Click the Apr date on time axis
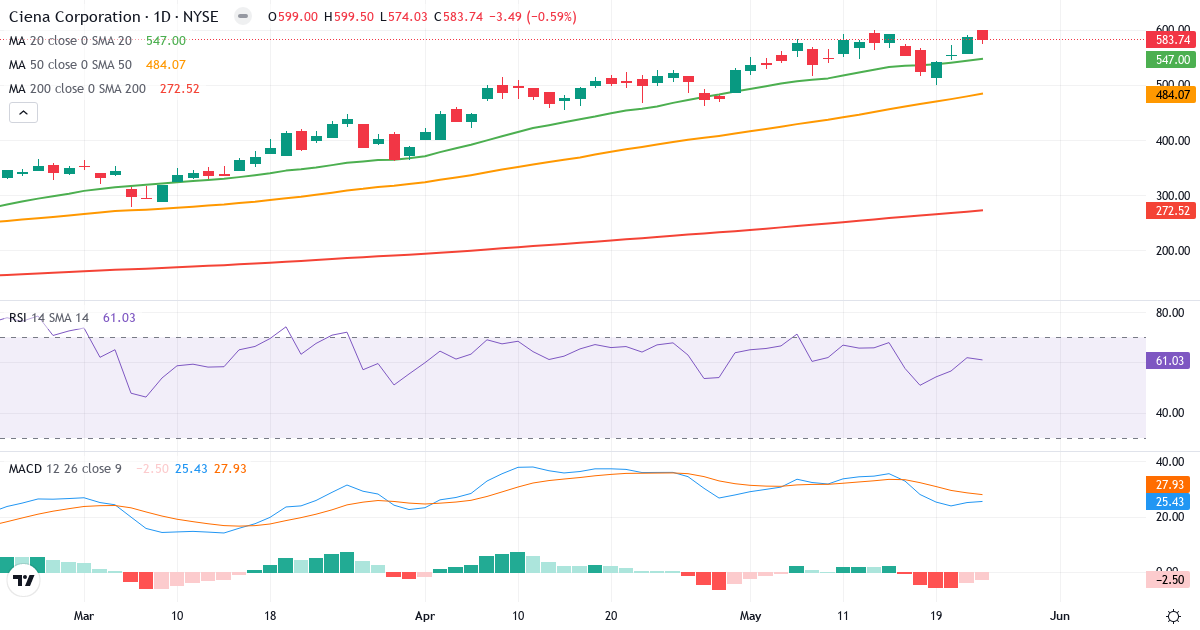 pos(425,616)
